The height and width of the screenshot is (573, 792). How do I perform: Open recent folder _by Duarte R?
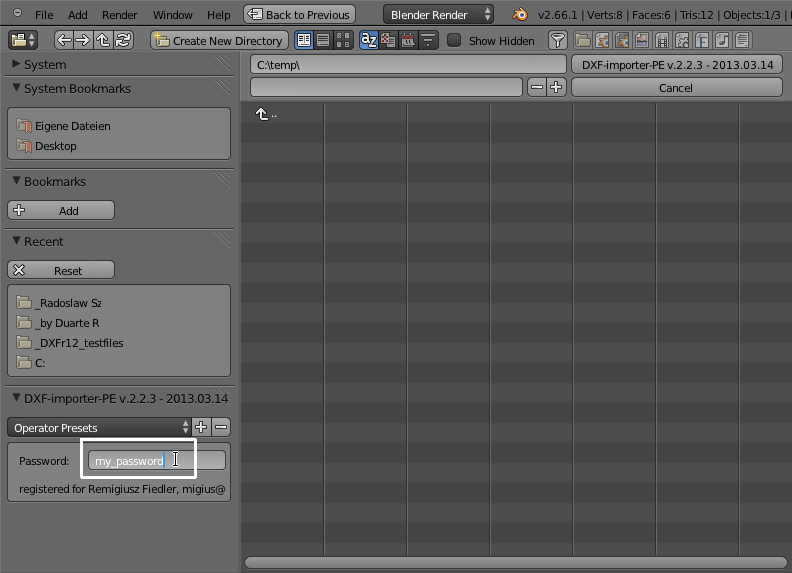(x=58, y=323)
